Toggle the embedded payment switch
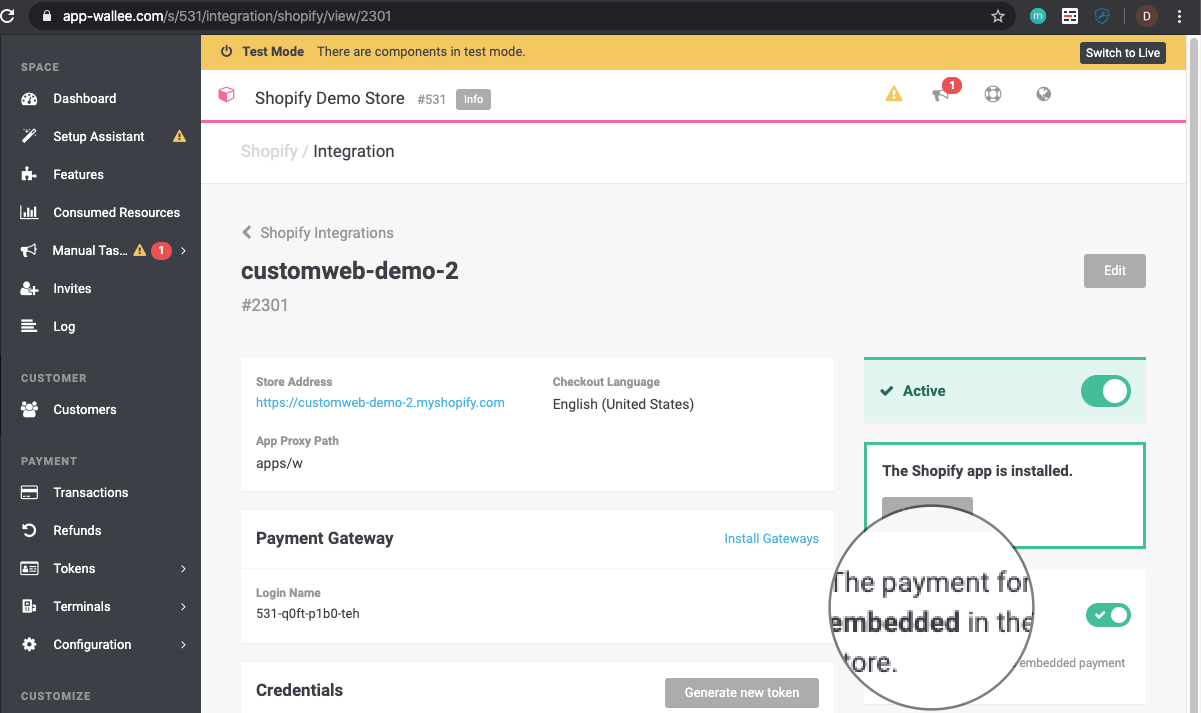 point(1108,615)
